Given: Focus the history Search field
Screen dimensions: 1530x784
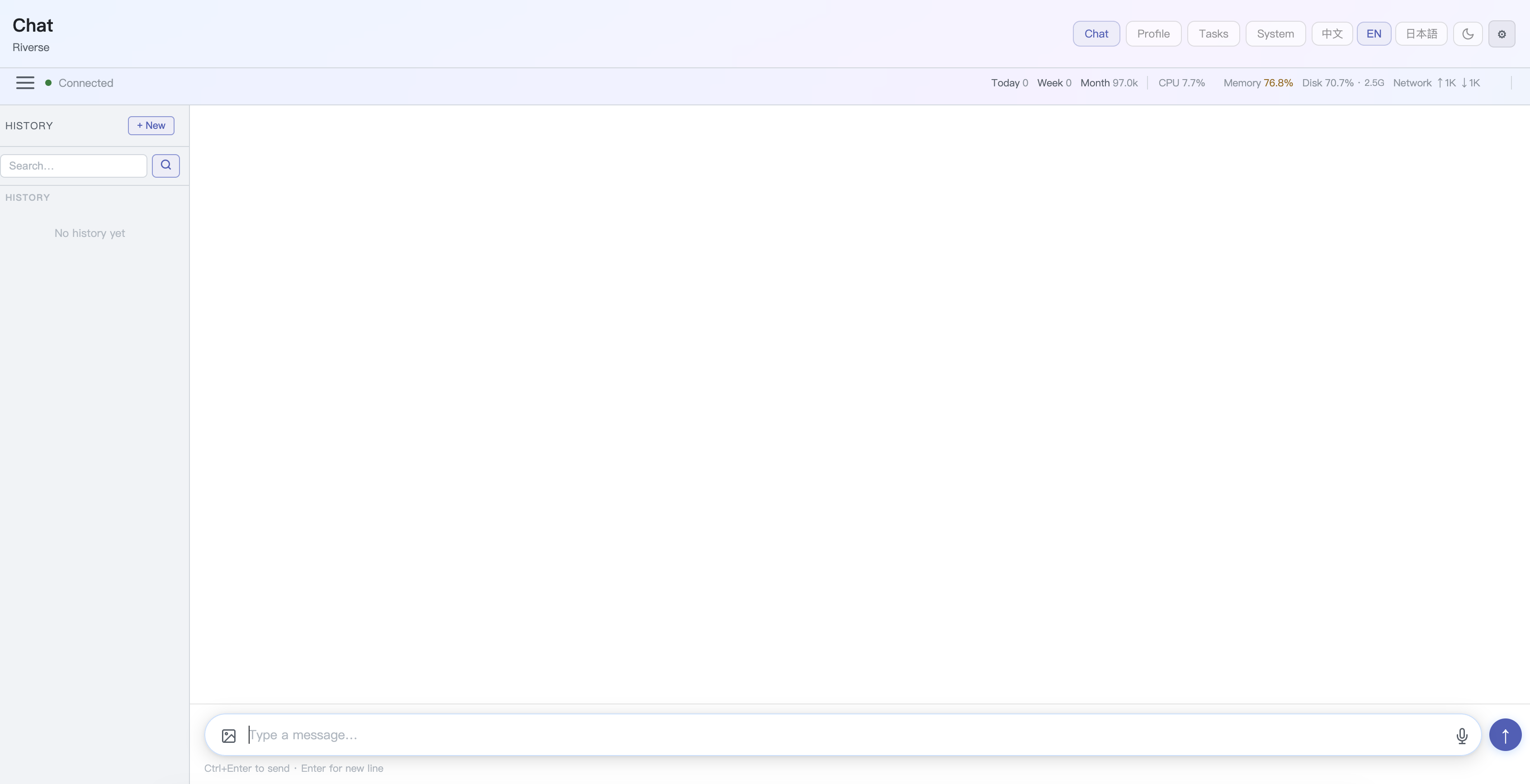Looking at the screenshot, I should [x=74, y=166].
